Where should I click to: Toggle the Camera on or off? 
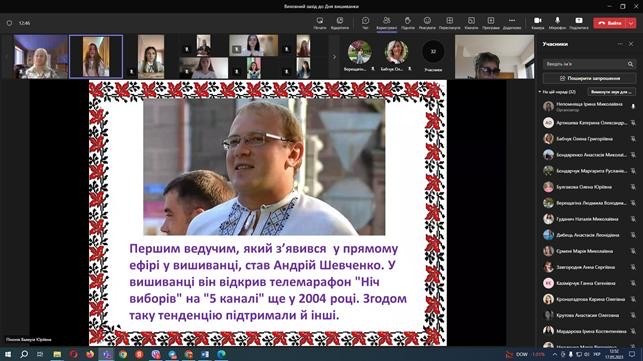[x=538, y=23]
